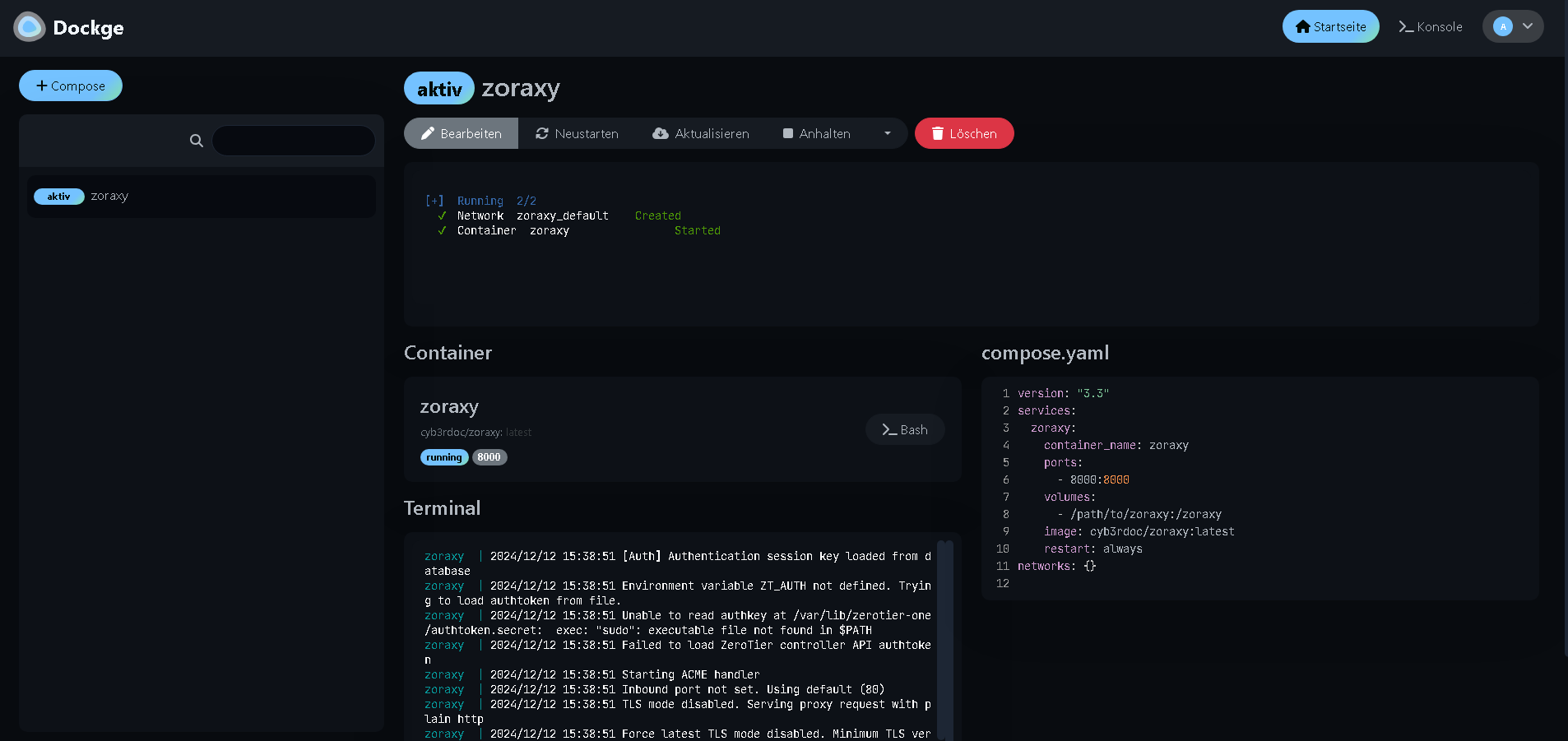Create a new stack with Compose button
Screen dimensions: 1568x741
pyautogui.click(x=71, y=86)
